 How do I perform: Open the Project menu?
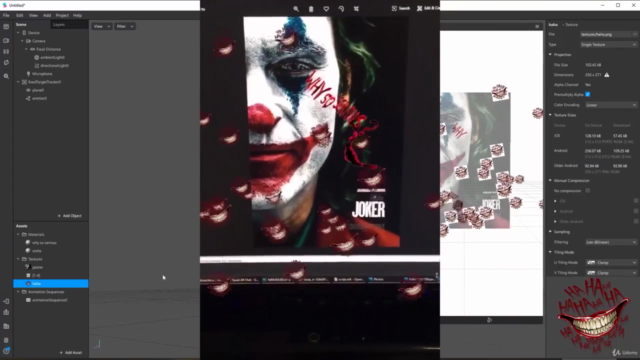pyautogui.click(x=62, y=15)
